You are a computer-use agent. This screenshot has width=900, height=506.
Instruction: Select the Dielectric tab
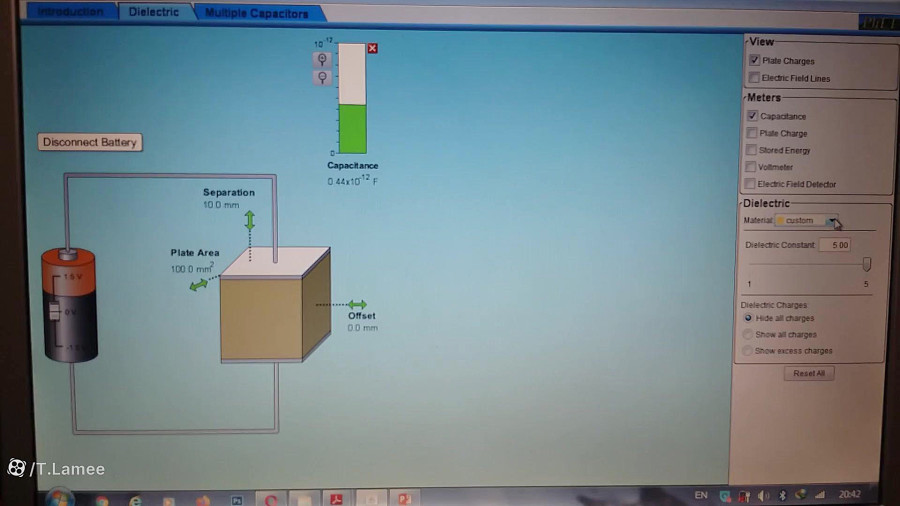[x=154, y=12]
